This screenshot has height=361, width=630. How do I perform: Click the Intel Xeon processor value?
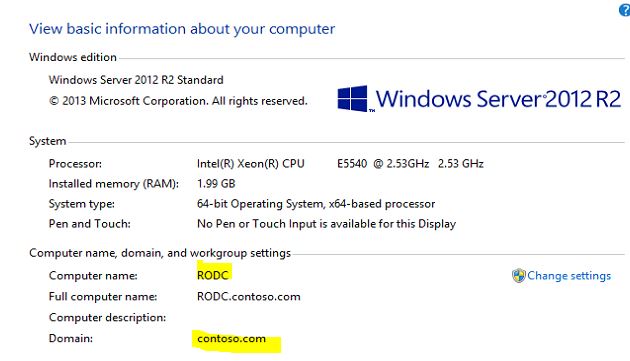[340, 164]
